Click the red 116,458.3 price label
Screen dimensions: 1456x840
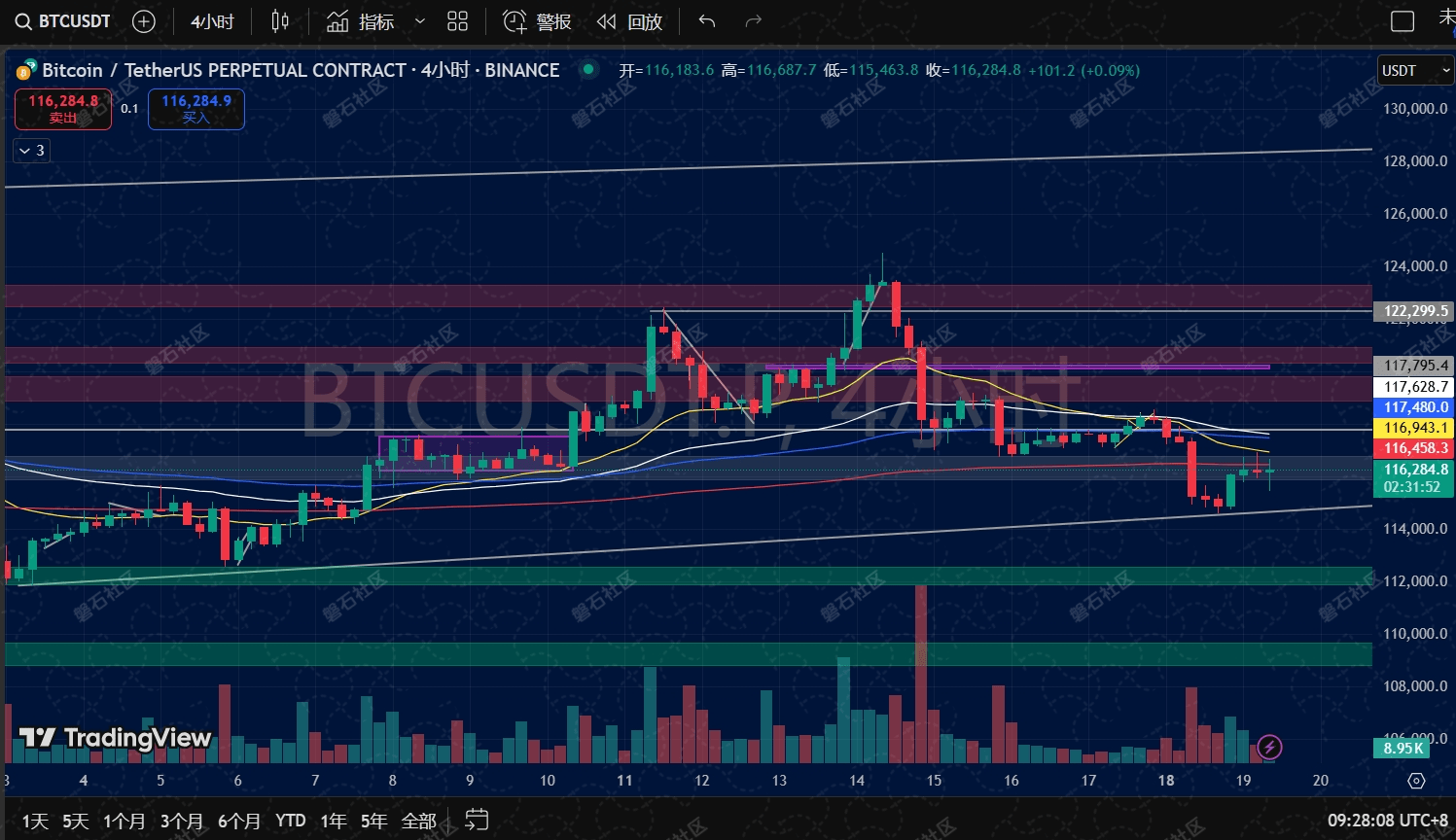(1415, 448)
